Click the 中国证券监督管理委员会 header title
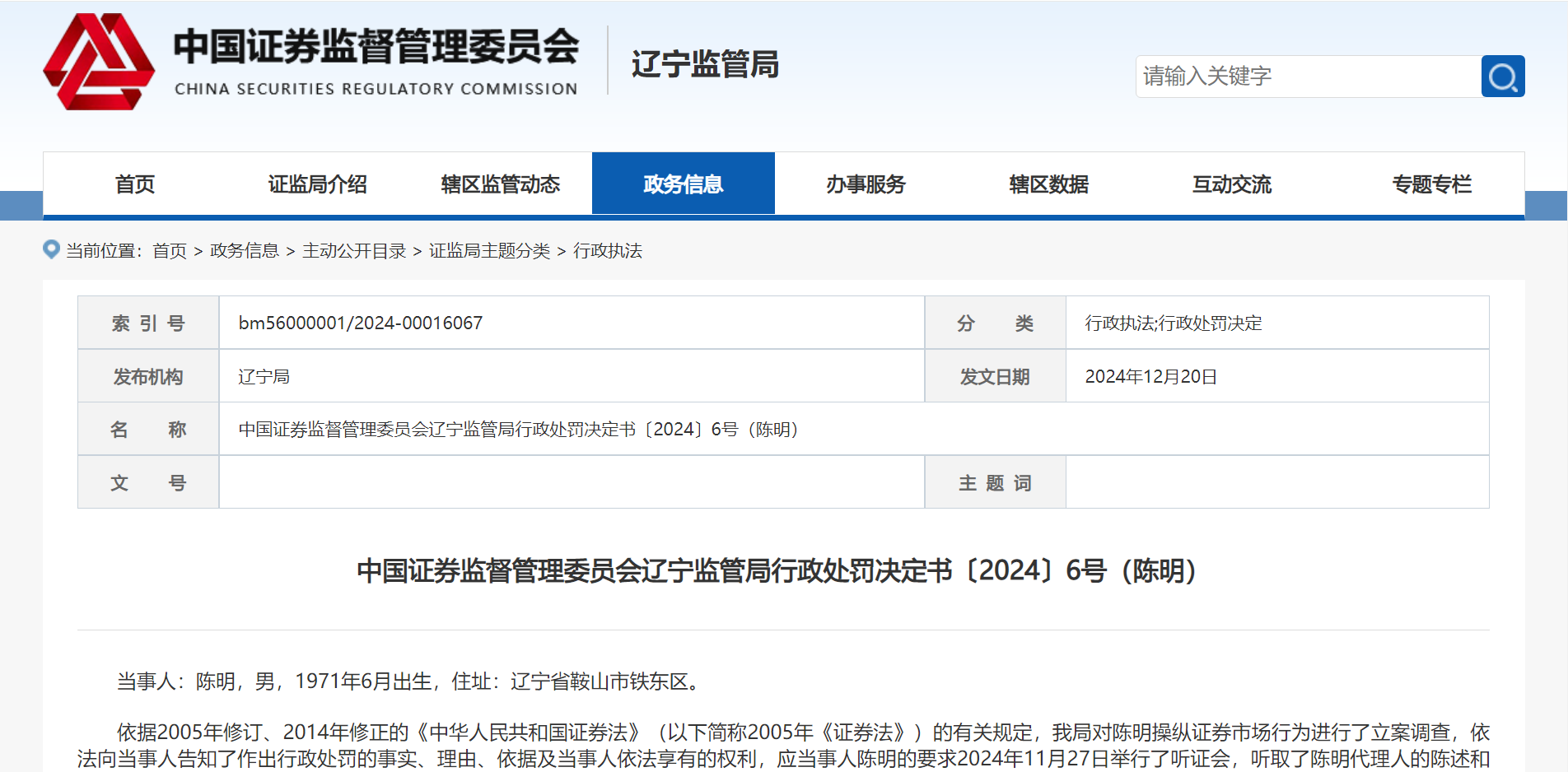The image size is (1568, 772). (x=376, y=47)
